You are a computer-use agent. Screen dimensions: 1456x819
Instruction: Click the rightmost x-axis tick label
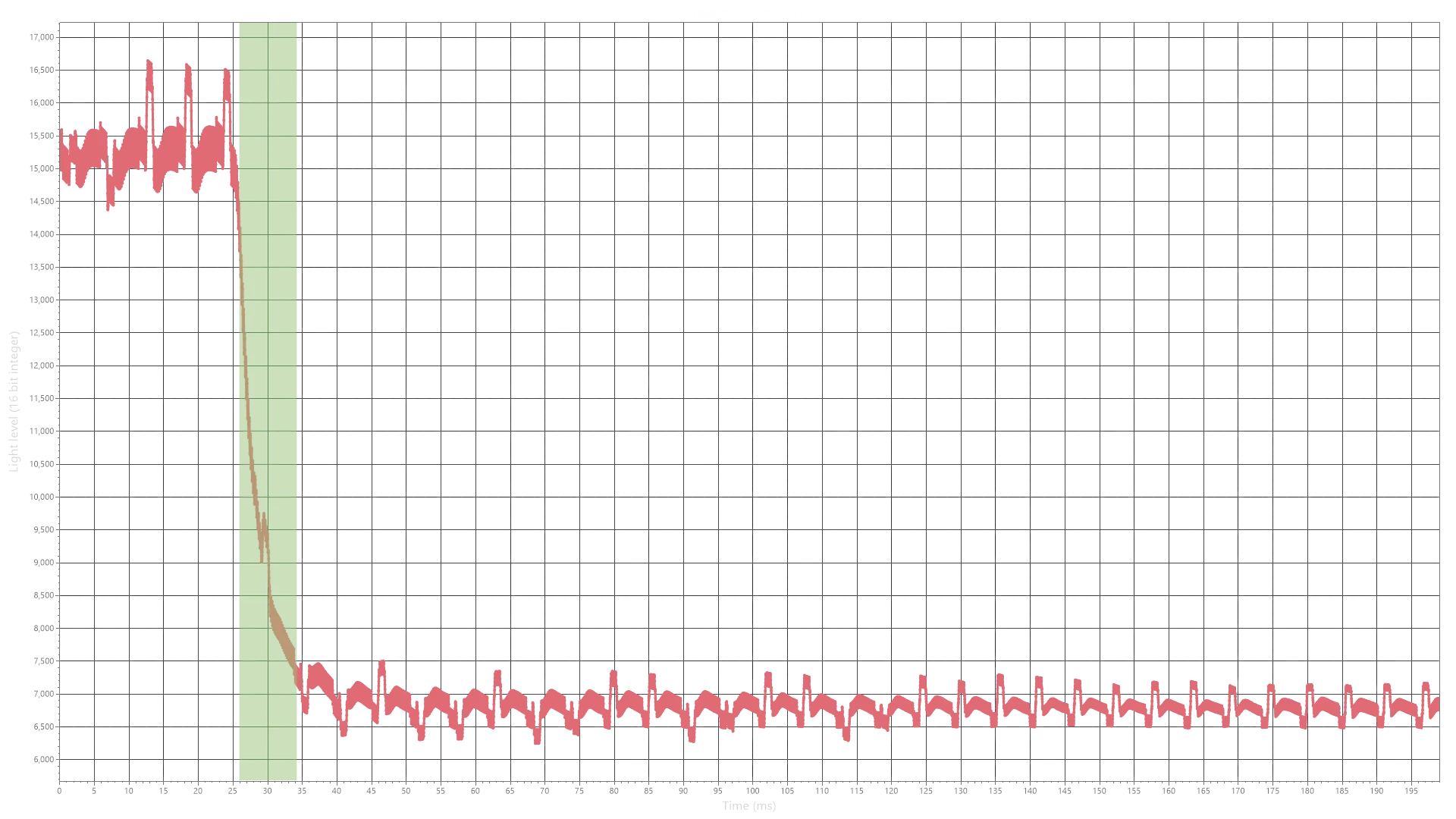tap(1410, 789)
